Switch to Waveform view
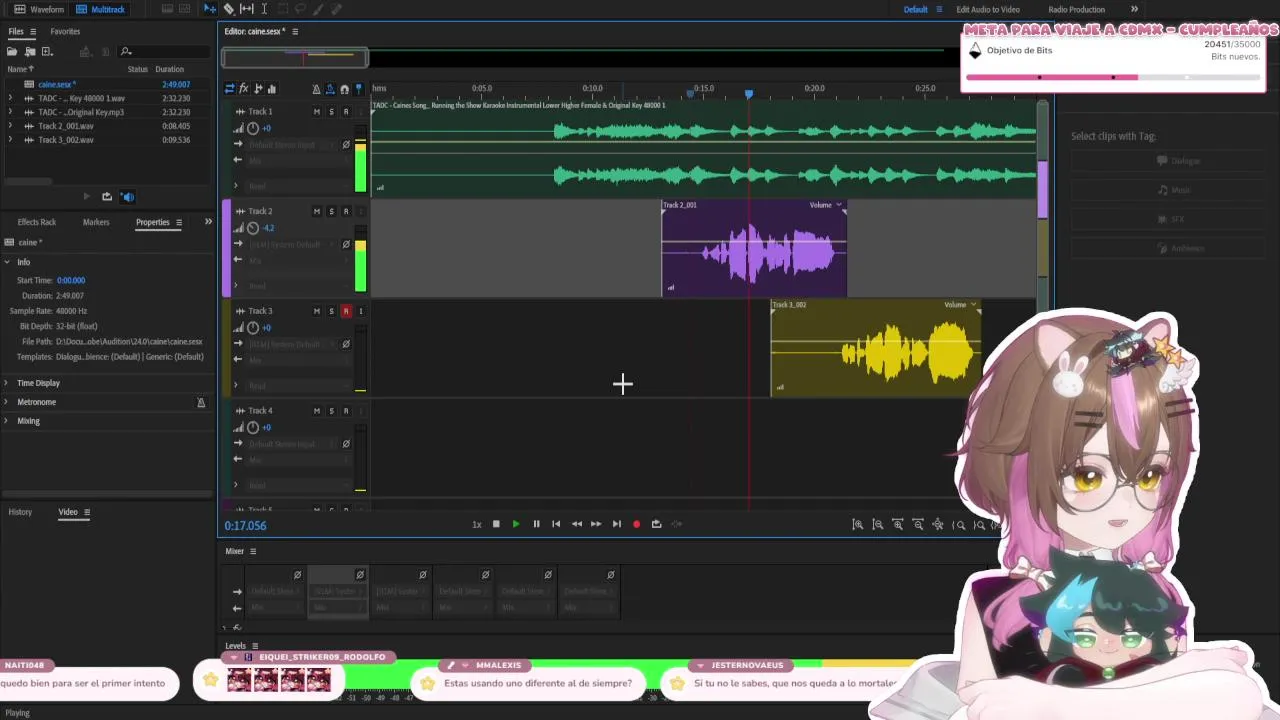The width and height of the screenshot is (1280, 720). 40,9
